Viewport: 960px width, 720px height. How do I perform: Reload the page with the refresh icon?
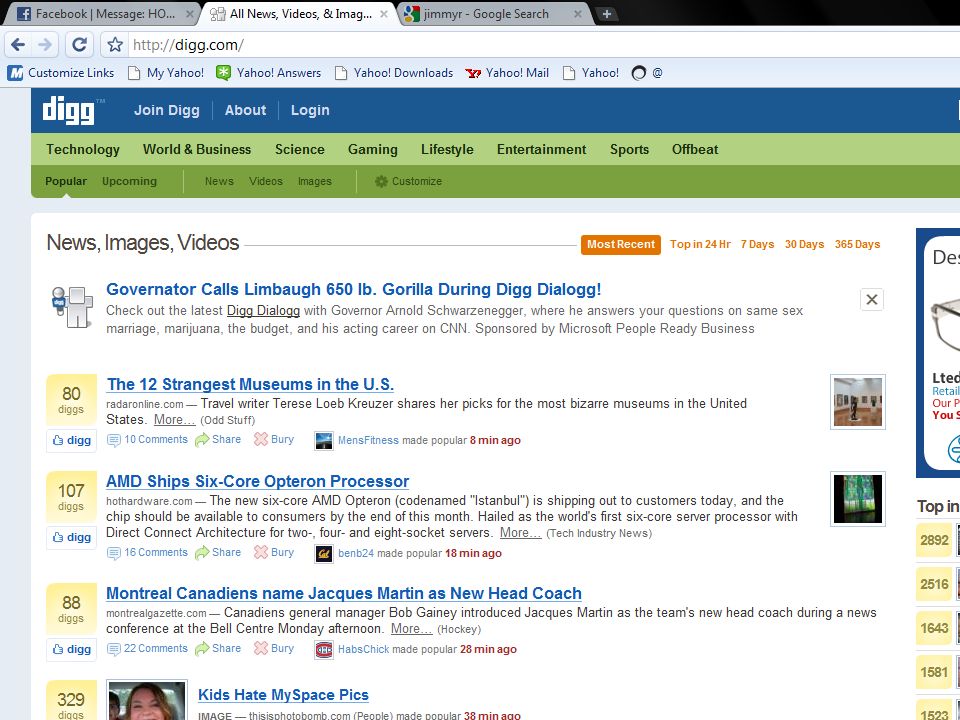point(79,45)
